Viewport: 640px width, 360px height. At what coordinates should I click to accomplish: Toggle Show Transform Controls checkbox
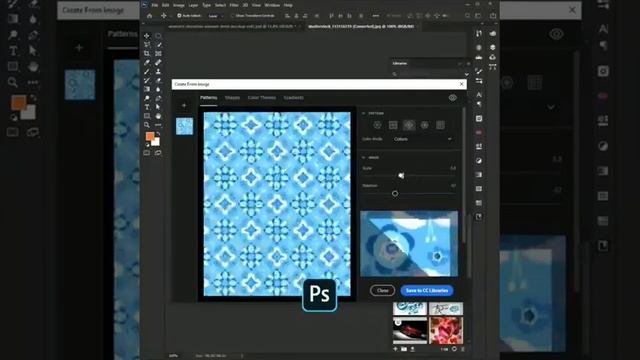tap(232, 16)
